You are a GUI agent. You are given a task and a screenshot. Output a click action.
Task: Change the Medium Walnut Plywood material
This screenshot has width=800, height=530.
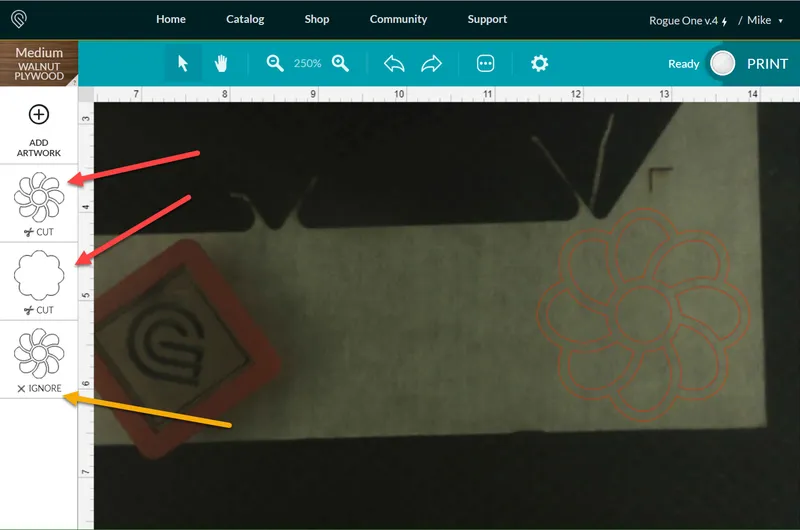tap(39, 64)
